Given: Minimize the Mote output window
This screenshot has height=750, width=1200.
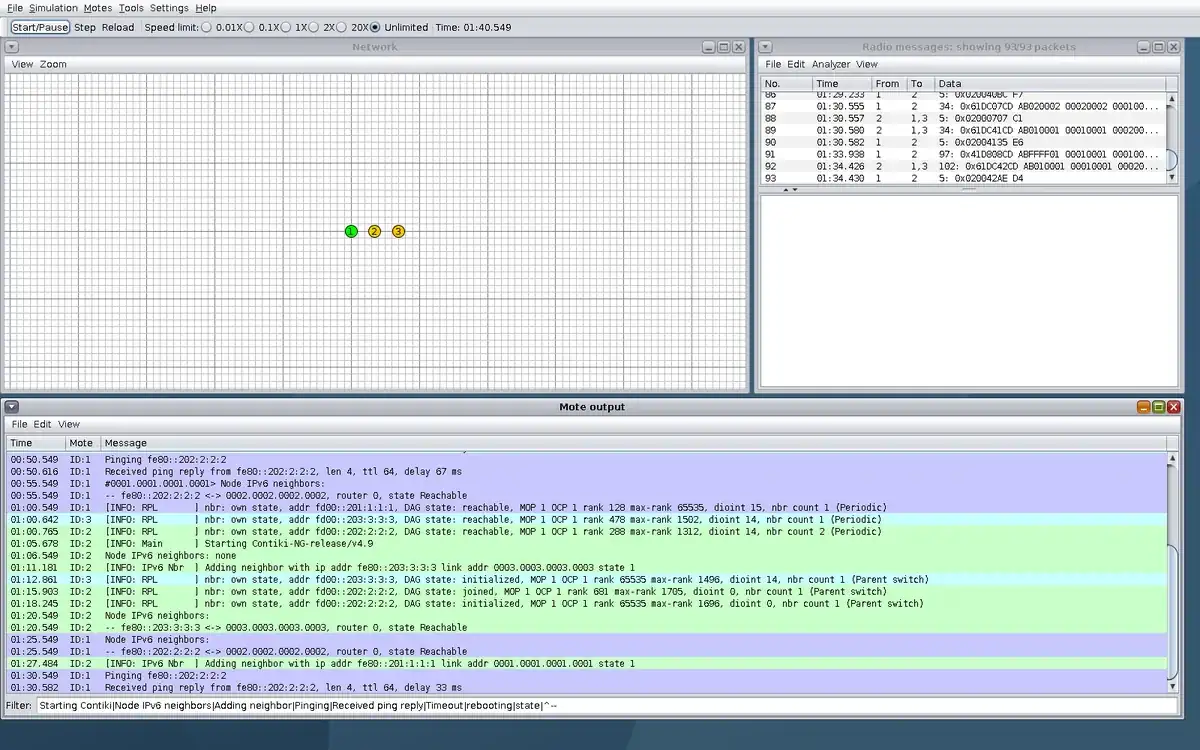Looking at the screenshot, I should pos(1144,407).
